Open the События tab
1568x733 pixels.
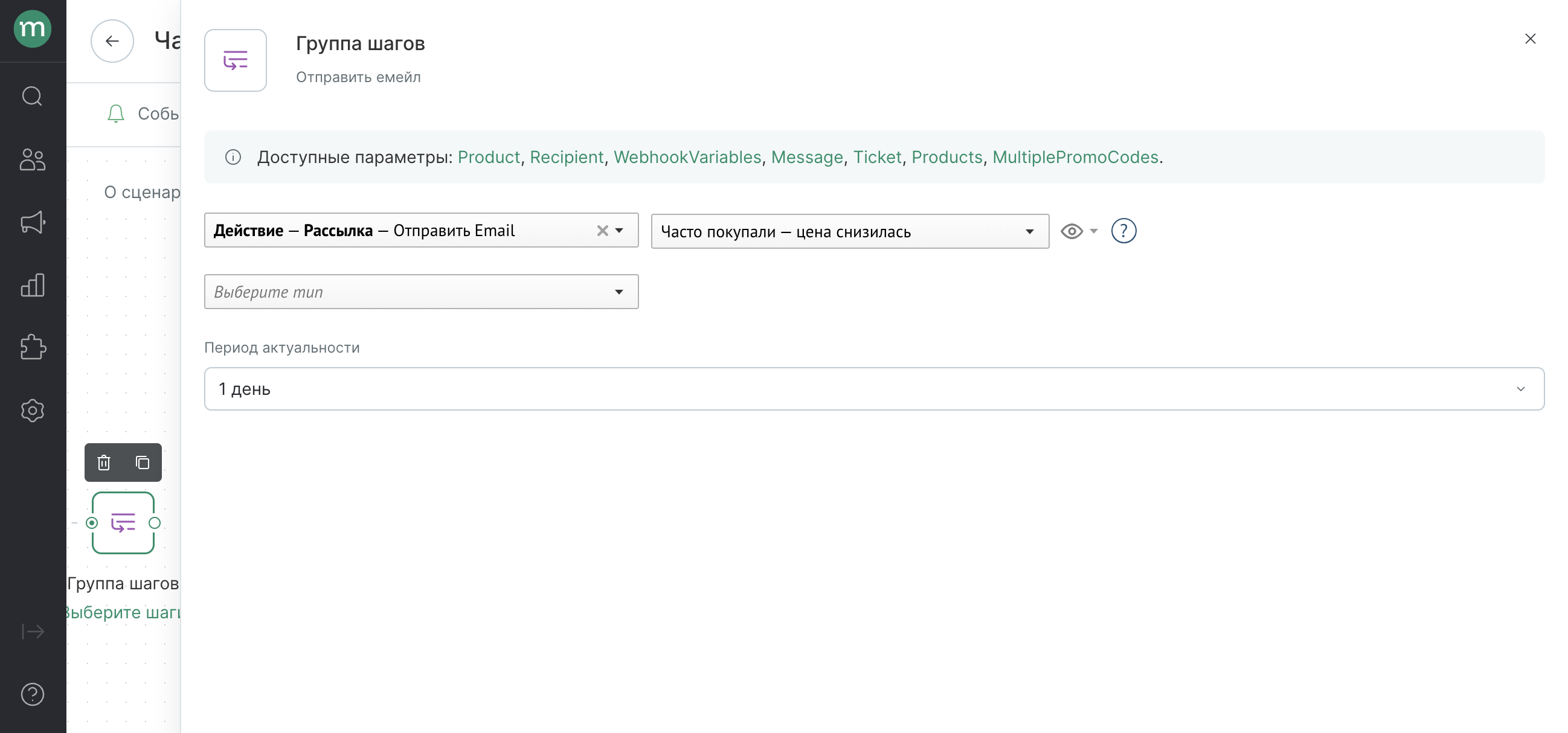pos(158,114)
